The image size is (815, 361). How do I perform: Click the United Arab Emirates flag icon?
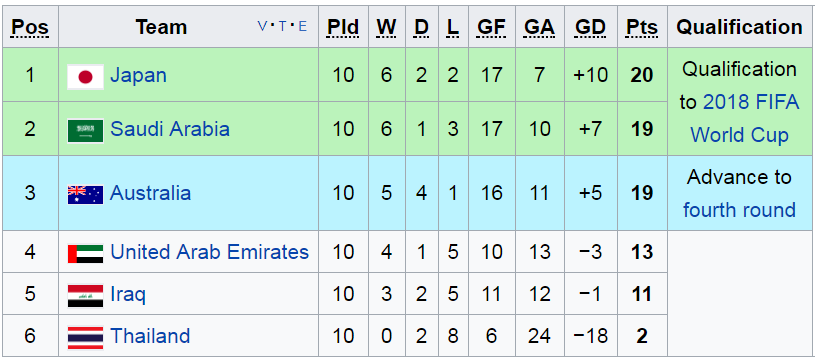85,253
